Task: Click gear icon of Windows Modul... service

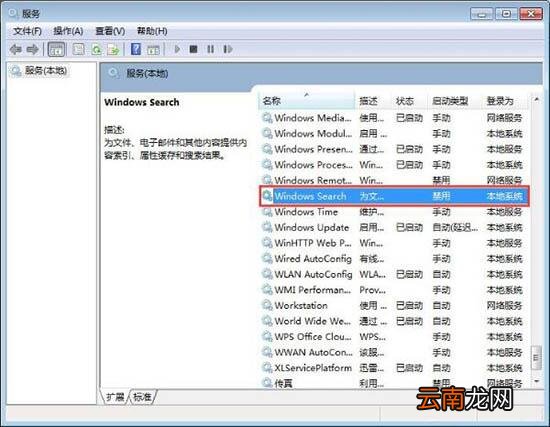Action: (x=267, y=134)
